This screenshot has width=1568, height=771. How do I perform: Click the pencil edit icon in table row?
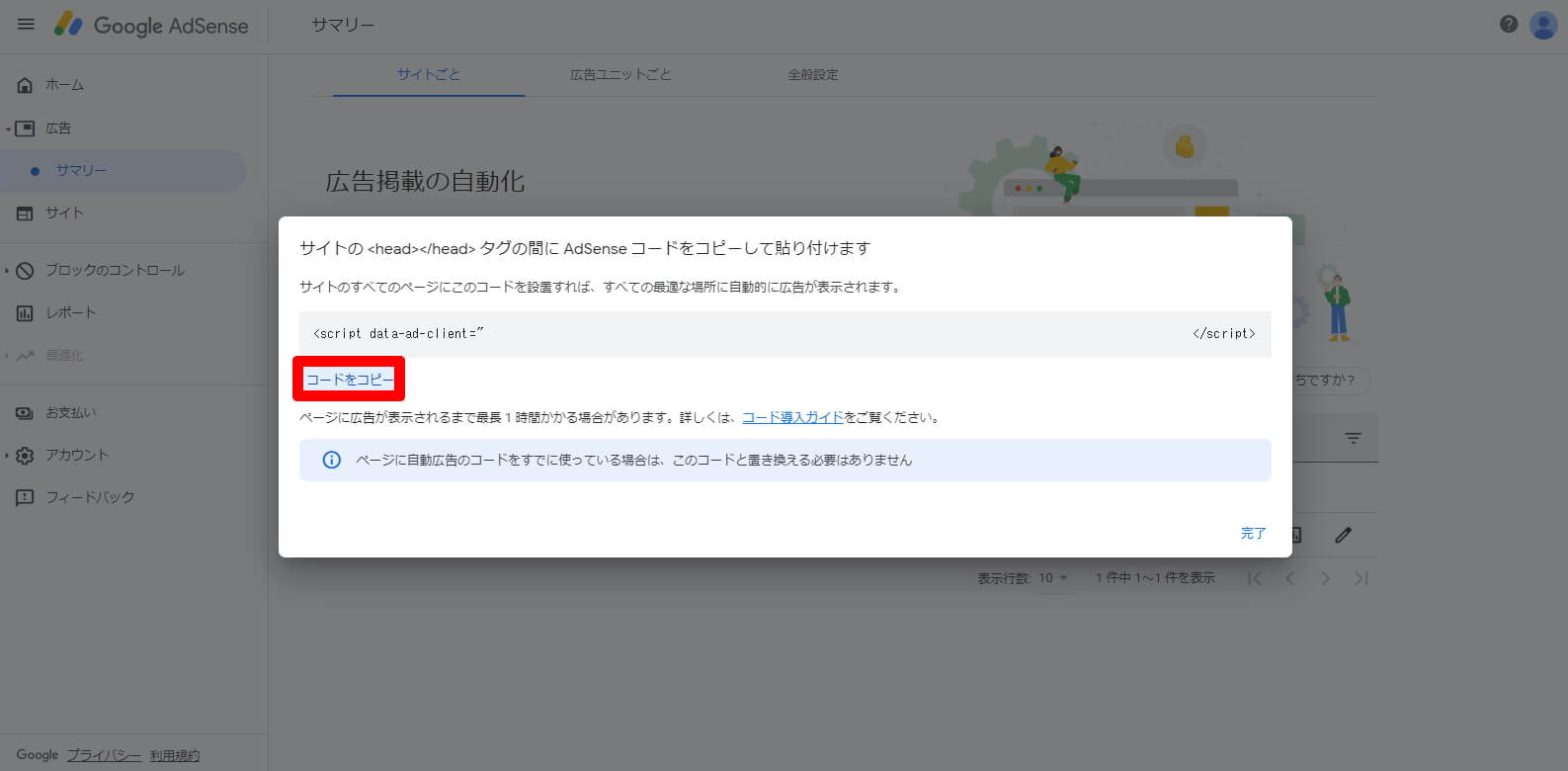(1343, 535)
